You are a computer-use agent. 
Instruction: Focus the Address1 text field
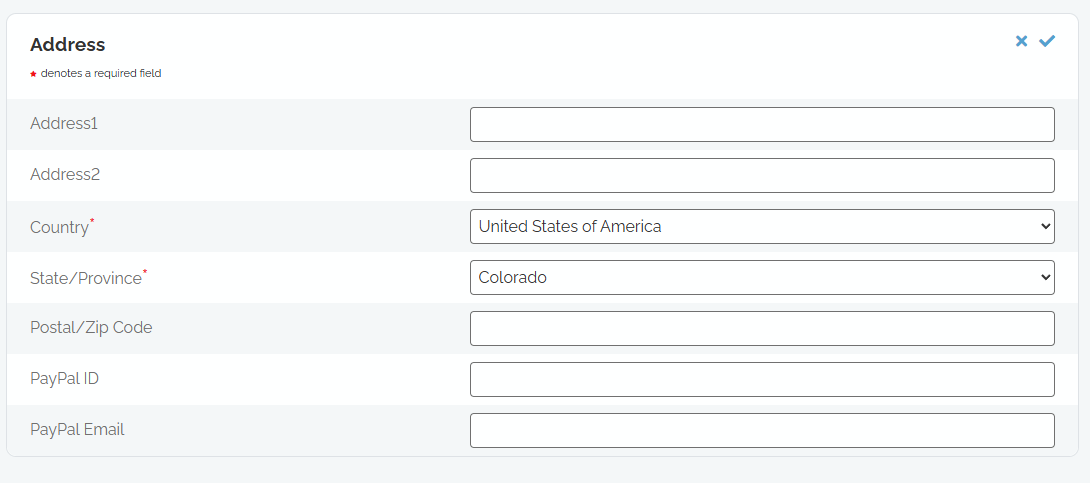(x=762, y=124)
